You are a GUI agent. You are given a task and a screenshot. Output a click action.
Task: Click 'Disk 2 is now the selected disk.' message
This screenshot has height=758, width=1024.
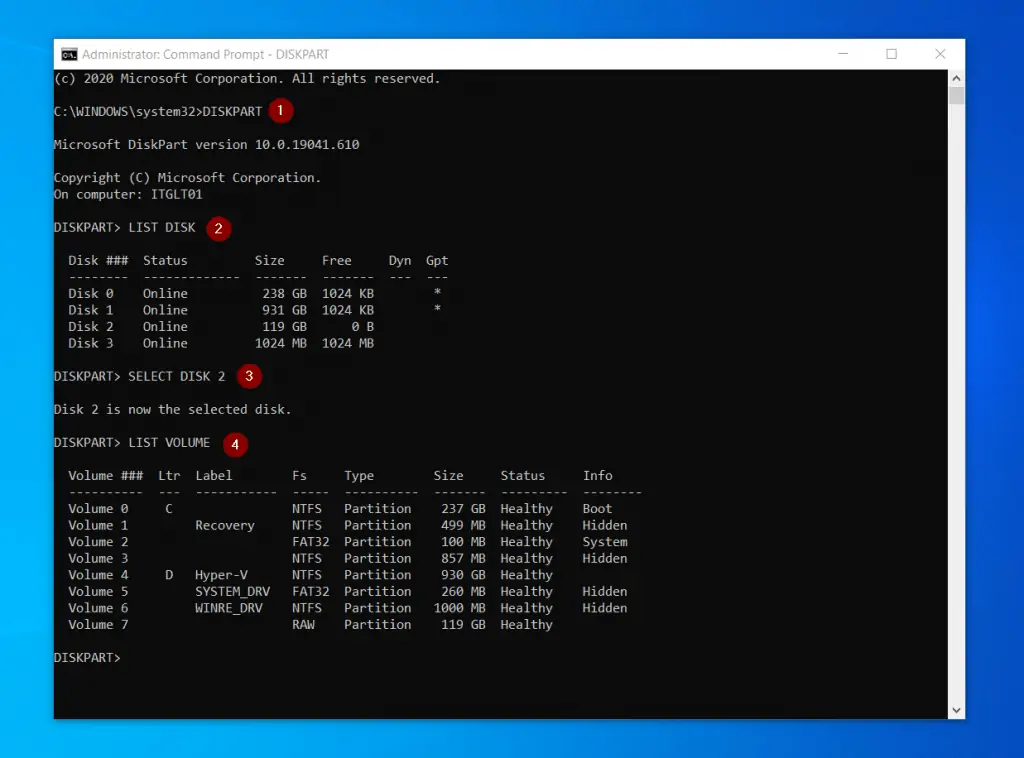(172, 409)
